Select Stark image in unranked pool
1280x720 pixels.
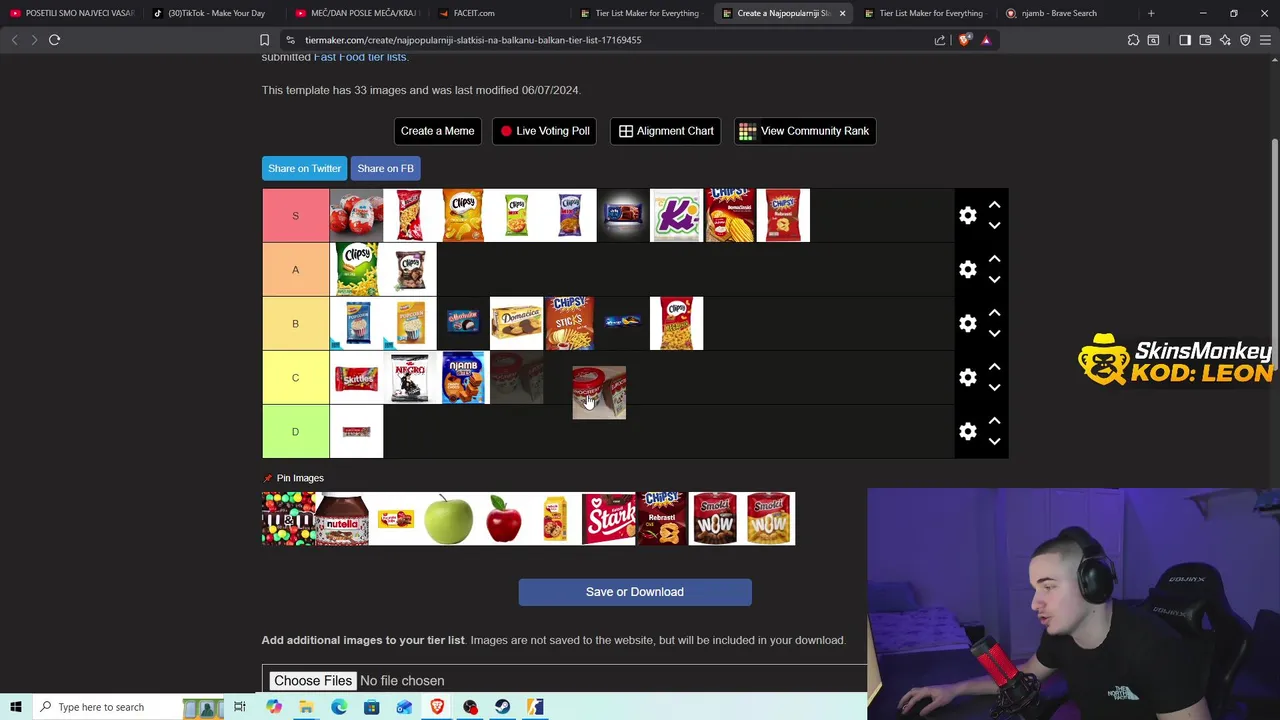(x=608, y=518)
